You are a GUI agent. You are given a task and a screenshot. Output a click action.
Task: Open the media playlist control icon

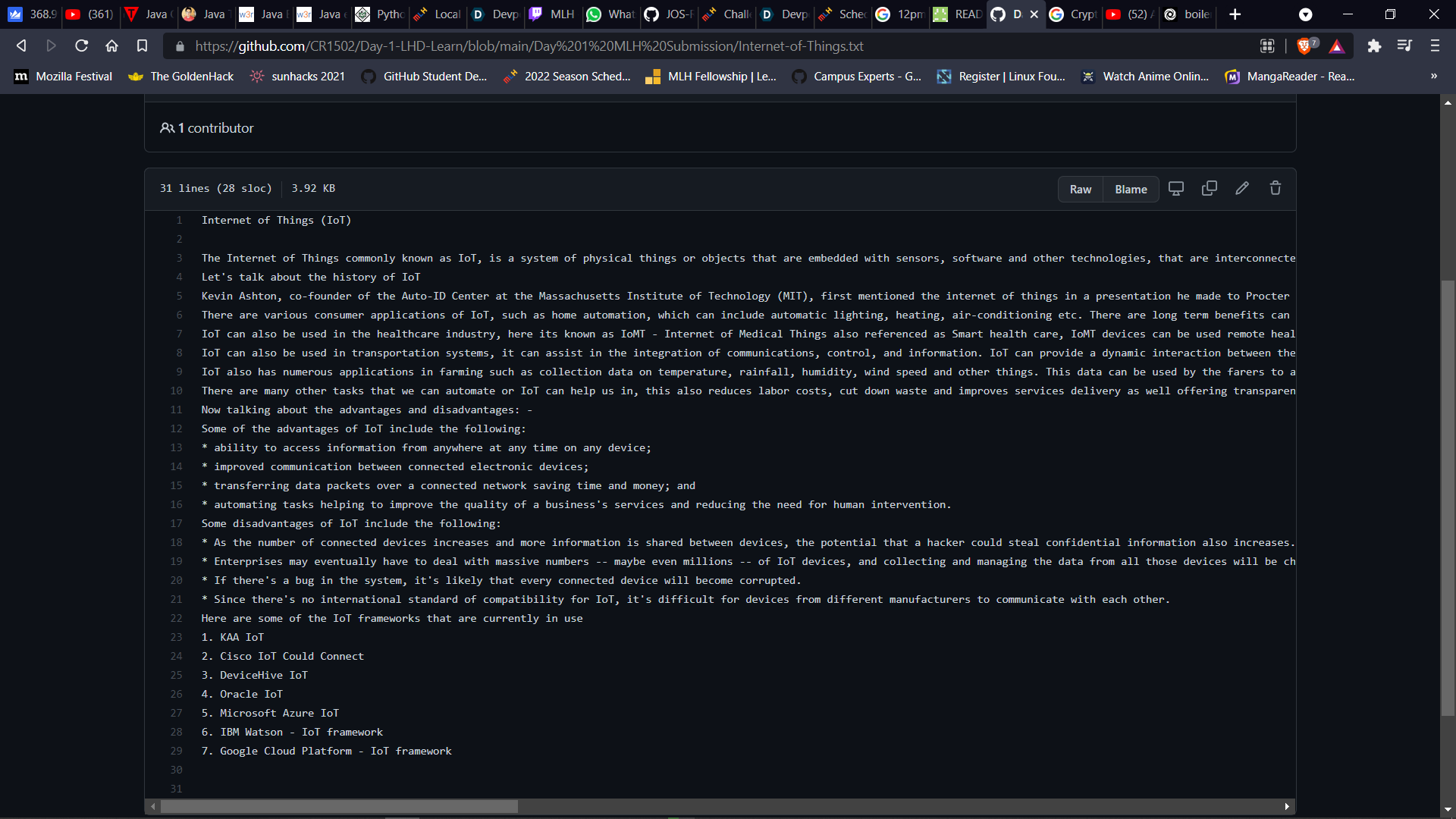pyautogui.click(x=1404, y=46)
